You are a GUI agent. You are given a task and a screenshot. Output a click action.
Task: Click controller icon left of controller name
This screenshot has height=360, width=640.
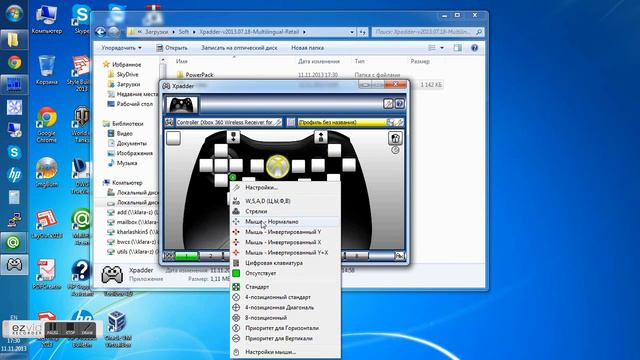[169, 122]
